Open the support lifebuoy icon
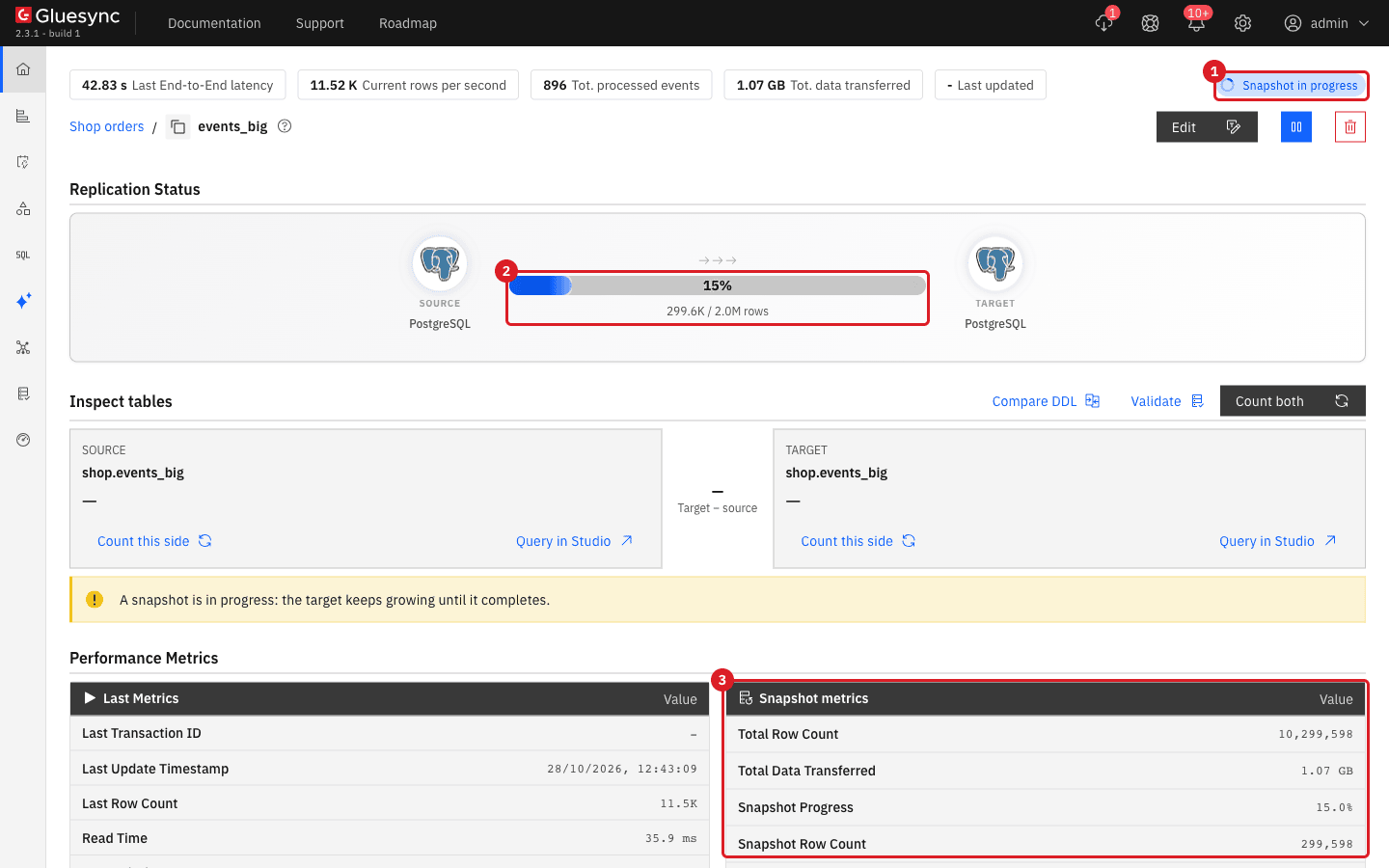 click(x=1150, y=23)
